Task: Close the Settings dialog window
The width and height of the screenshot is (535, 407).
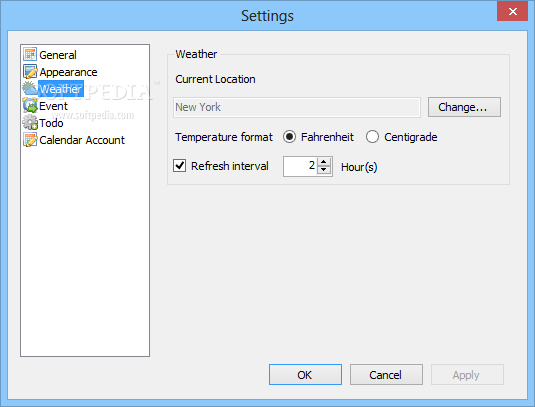Action: point(512,11)
